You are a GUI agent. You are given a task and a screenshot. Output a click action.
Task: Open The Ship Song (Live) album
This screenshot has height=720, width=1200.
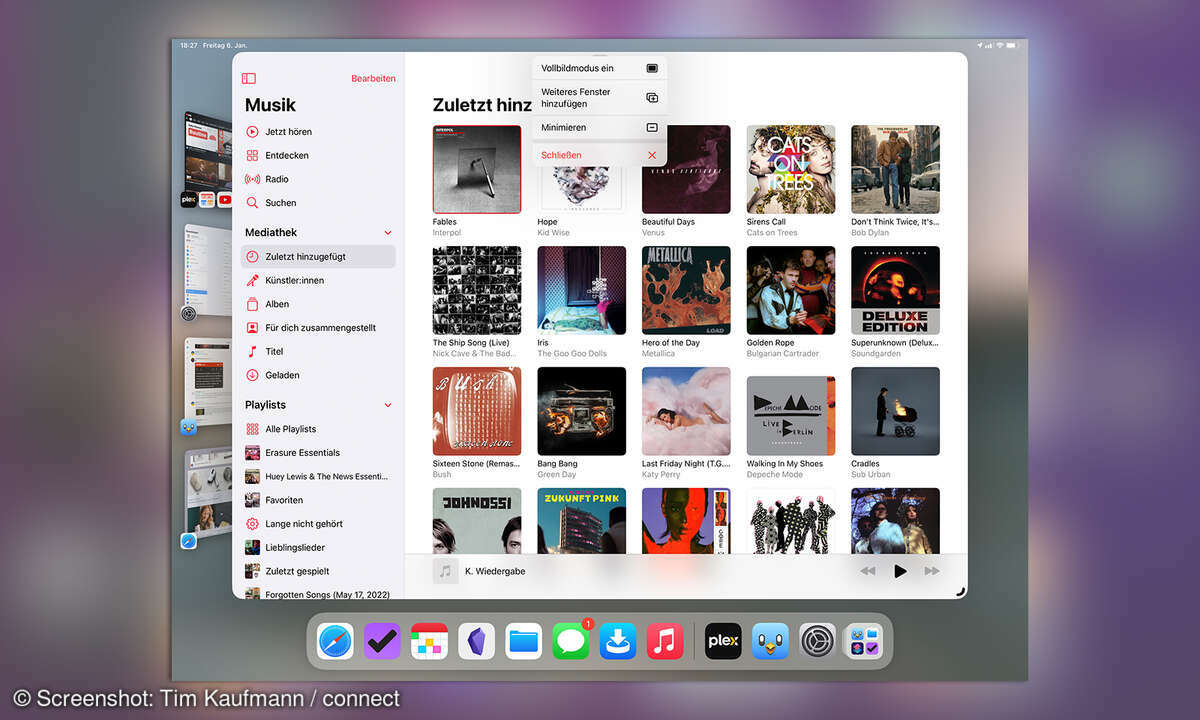pyautogui.click(x=477, y=290)
